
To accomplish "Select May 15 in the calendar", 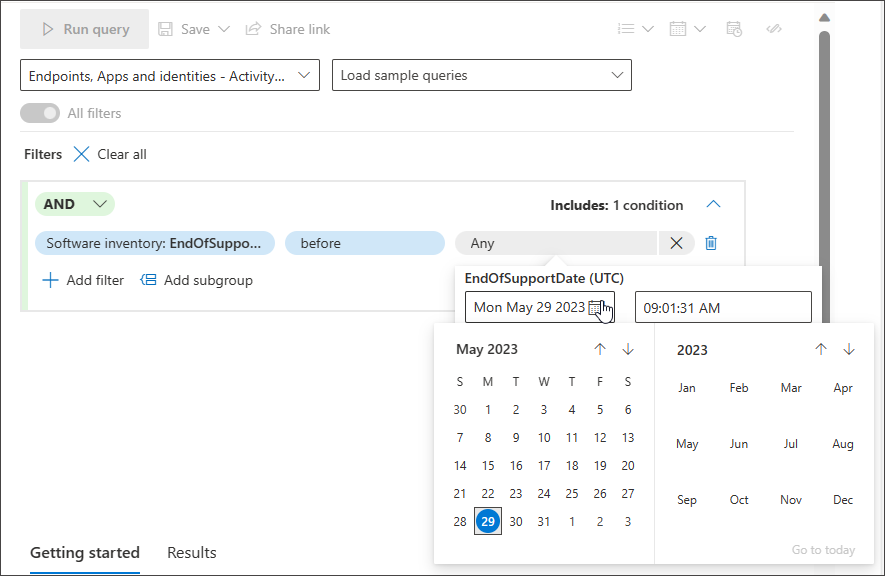I will coord(488,465).
